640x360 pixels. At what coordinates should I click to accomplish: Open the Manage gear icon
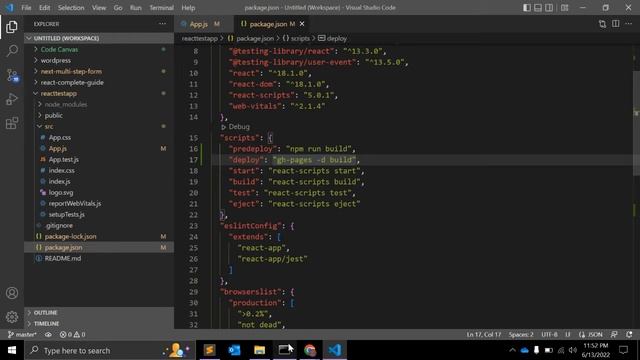pyautogui.click(x=12, y=317)
